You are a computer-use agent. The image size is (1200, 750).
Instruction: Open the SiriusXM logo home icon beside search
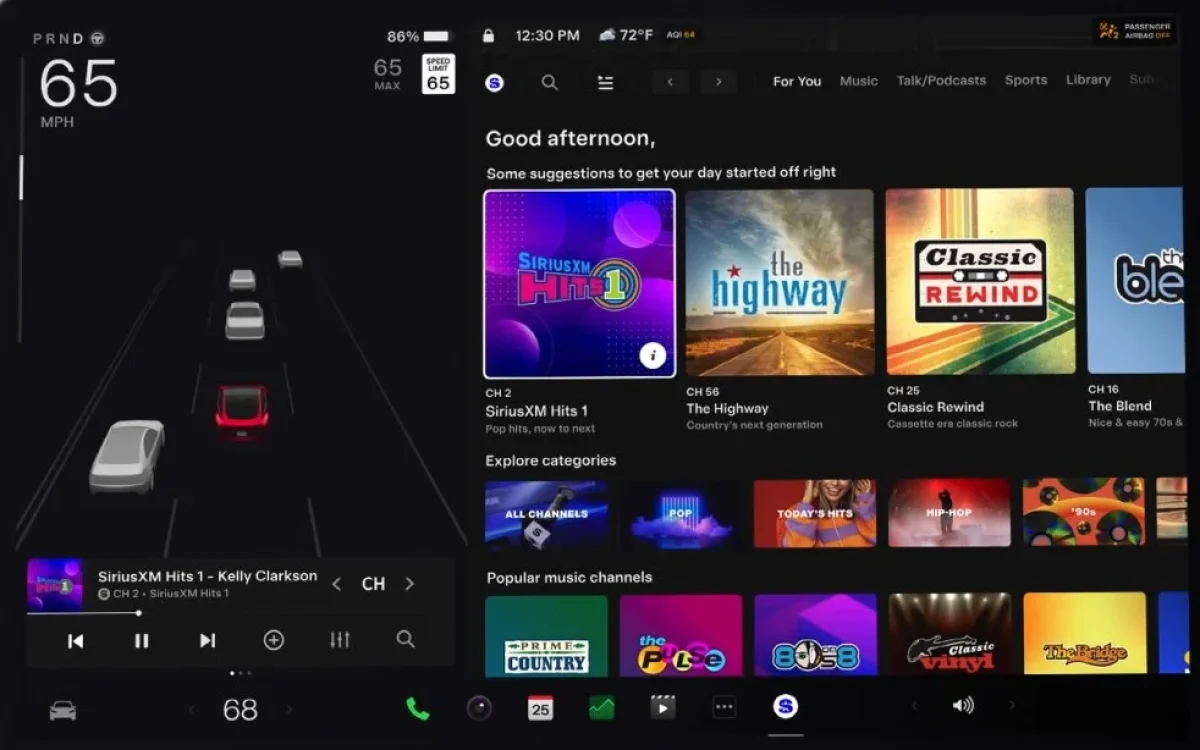[494, 83]
